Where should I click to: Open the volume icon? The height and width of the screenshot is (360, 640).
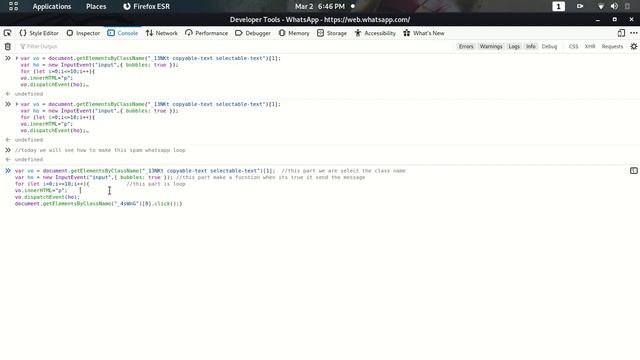tap(614, 7)
